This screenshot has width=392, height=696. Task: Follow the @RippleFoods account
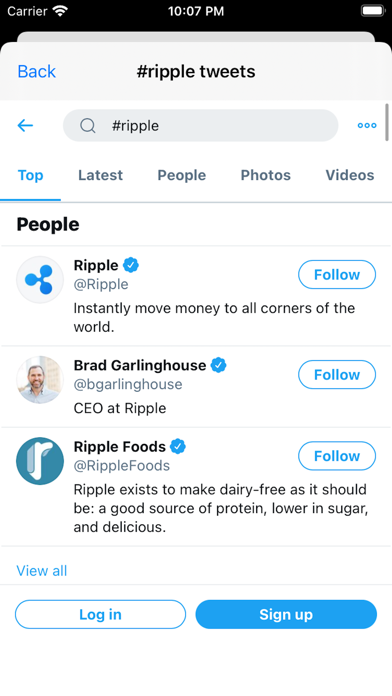coord(337,456)
